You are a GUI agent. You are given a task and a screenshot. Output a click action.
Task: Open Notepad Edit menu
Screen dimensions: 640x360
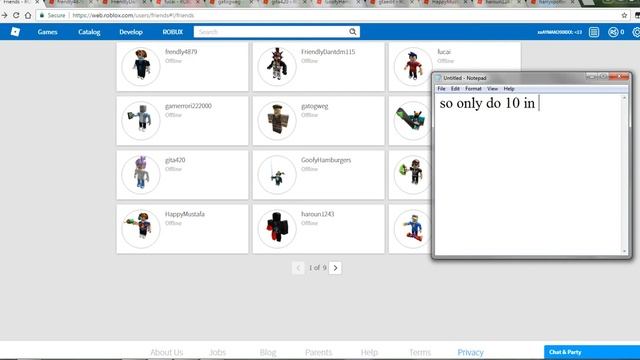pos(455,89)
